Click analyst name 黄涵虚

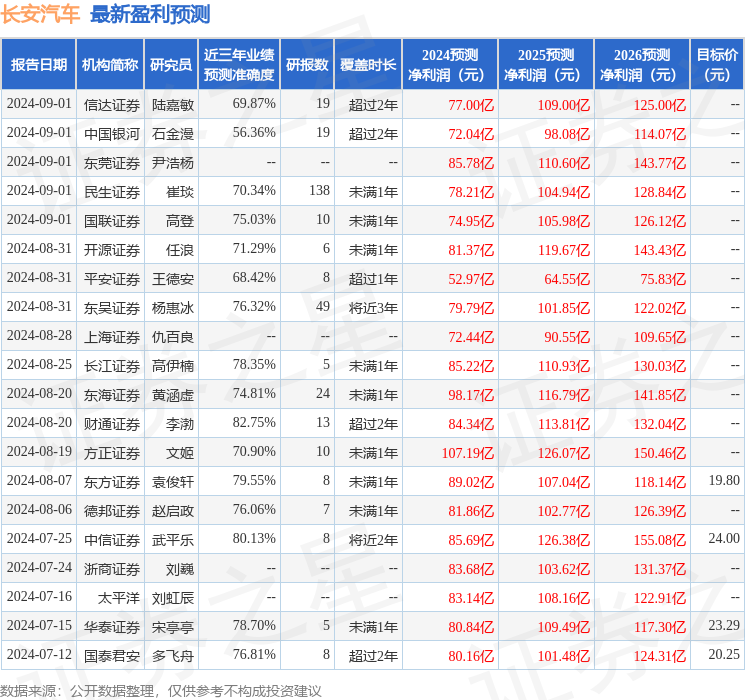coord(172,394)
